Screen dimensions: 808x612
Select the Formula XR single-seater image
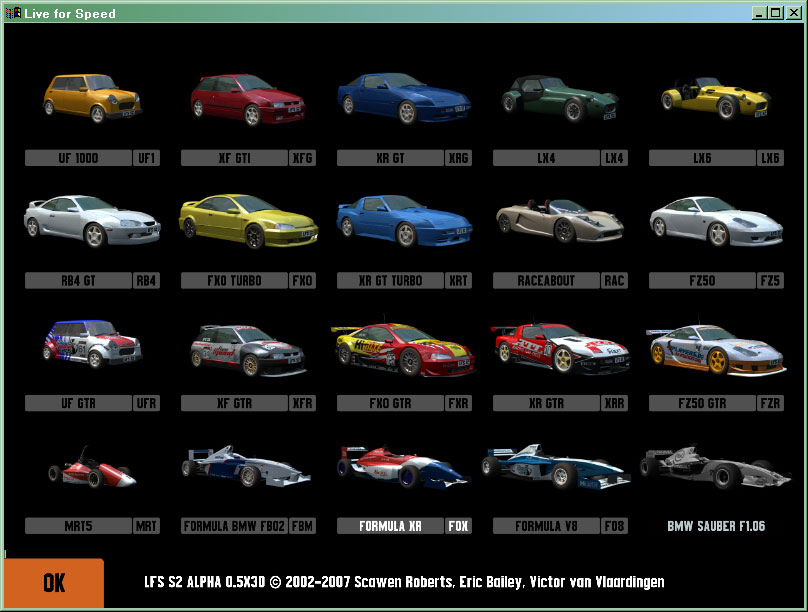coord(405,467)
